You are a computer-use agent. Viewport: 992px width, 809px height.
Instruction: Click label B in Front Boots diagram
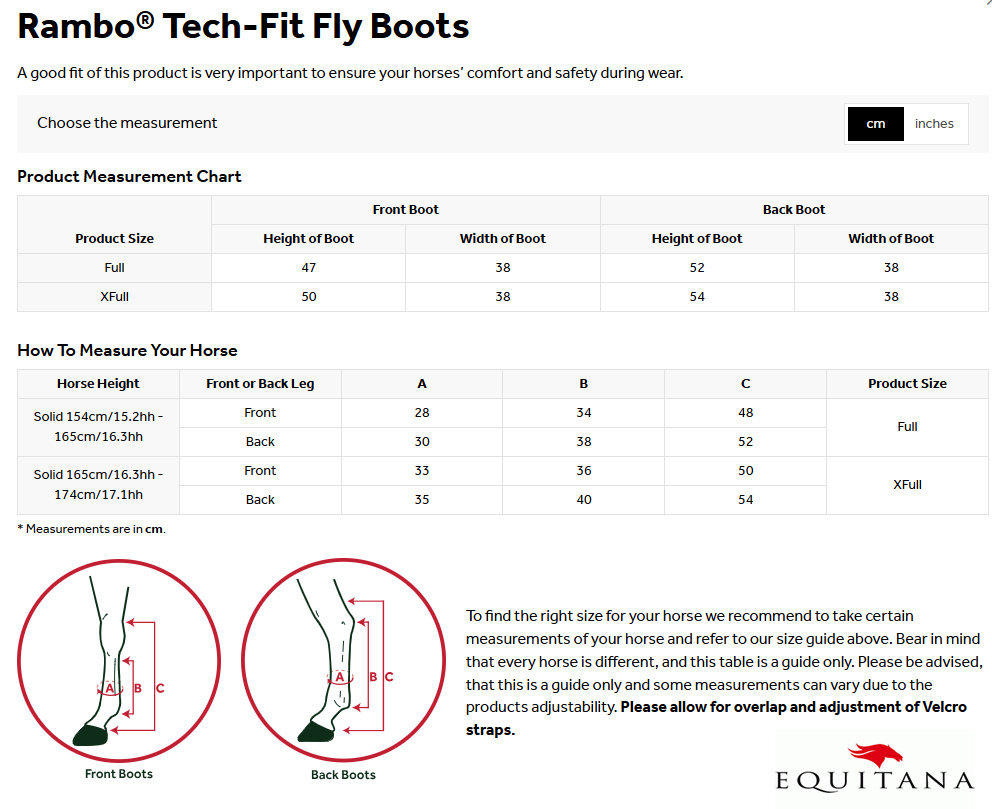click(138, 688)
